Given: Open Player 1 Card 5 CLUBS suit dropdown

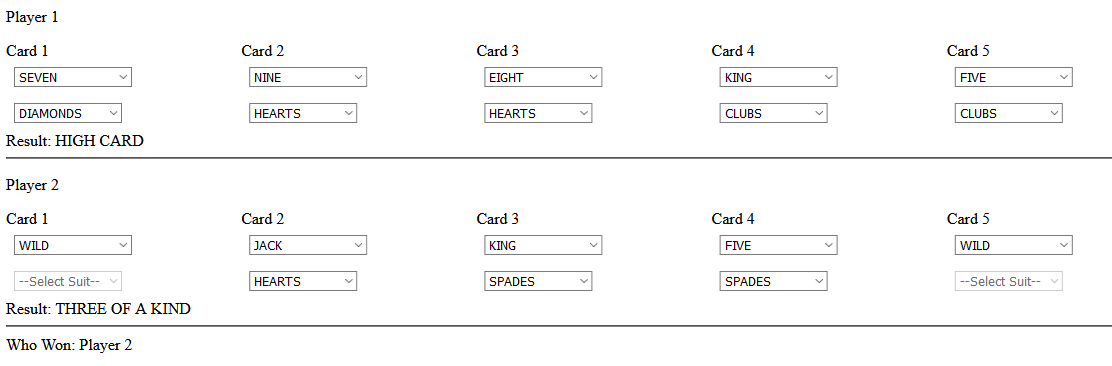Looking at the screenshot, I should point(1008,113).
